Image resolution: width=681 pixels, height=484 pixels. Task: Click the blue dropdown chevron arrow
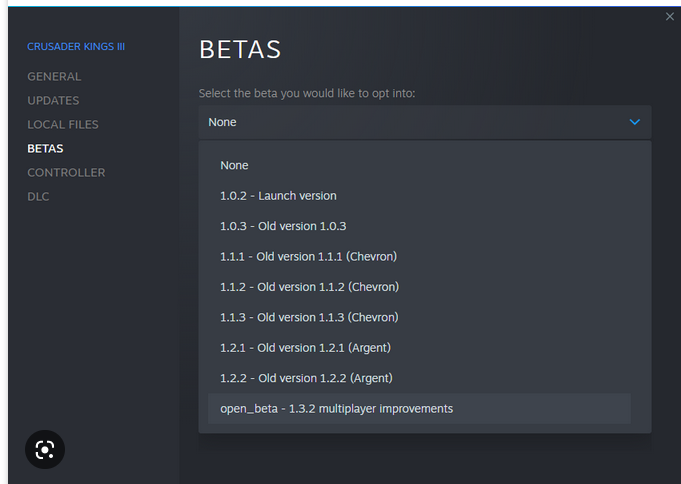(634, 122)
